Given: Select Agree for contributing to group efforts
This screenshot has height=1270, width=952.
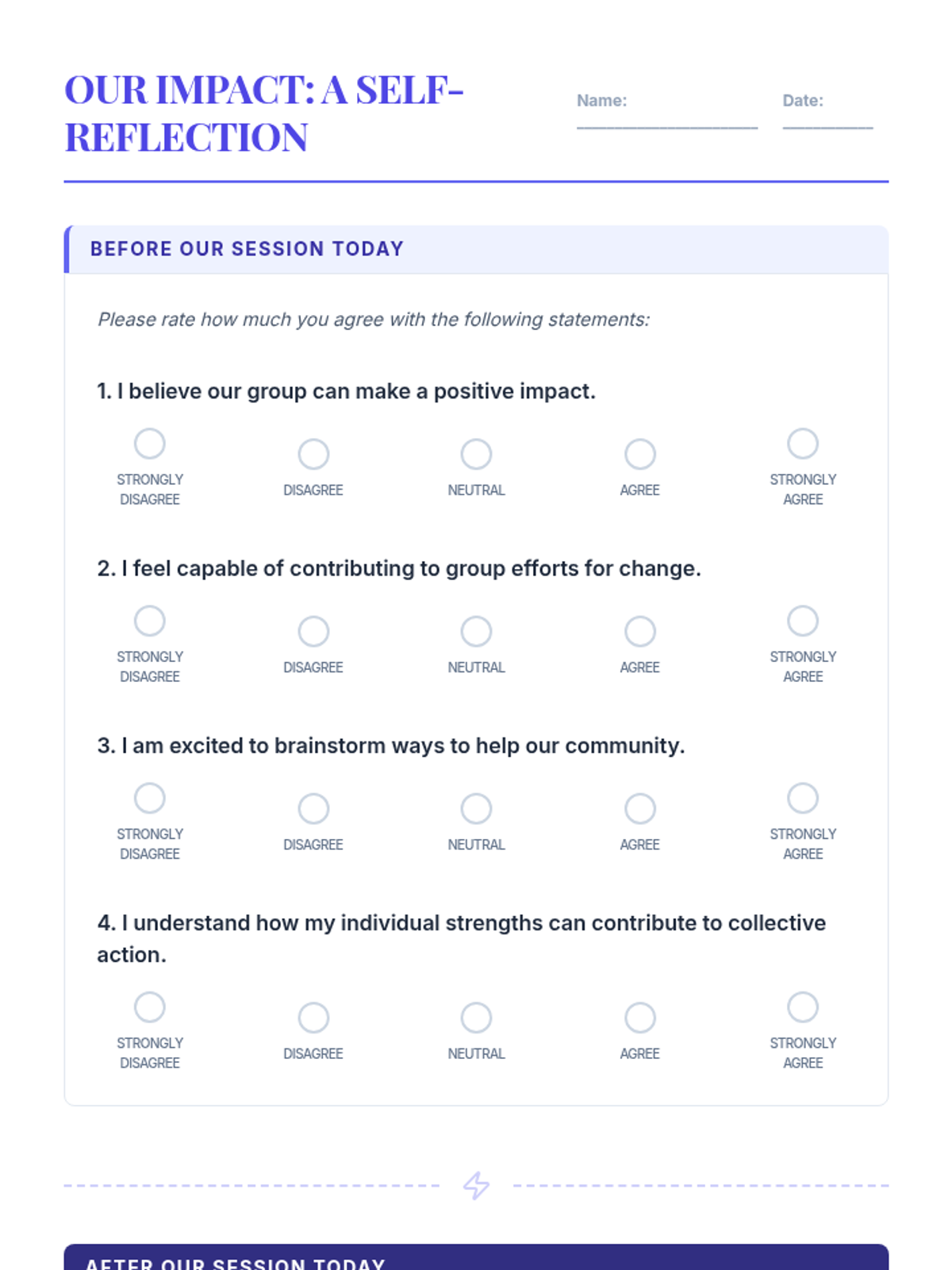Looking at the screenshot, I should click(x=639, y=631).
